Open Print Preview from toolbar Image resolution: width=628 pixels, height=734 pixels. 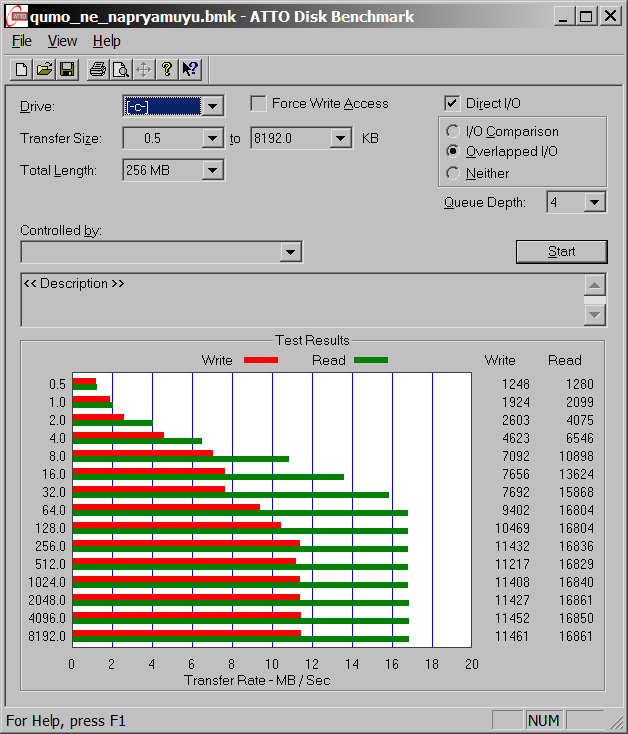(121, 69)
